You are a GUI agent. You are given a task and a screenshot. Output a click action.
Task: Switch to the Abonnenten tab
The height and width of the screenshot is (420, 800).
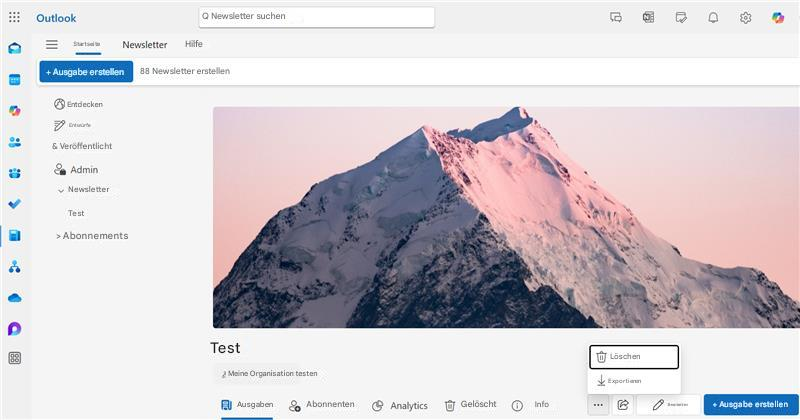tap(322, 405)
